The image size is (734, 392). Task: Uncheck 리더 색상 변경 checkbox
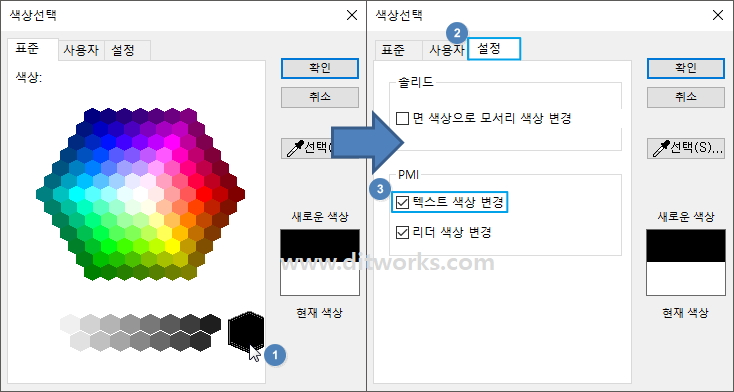(402, 232)
